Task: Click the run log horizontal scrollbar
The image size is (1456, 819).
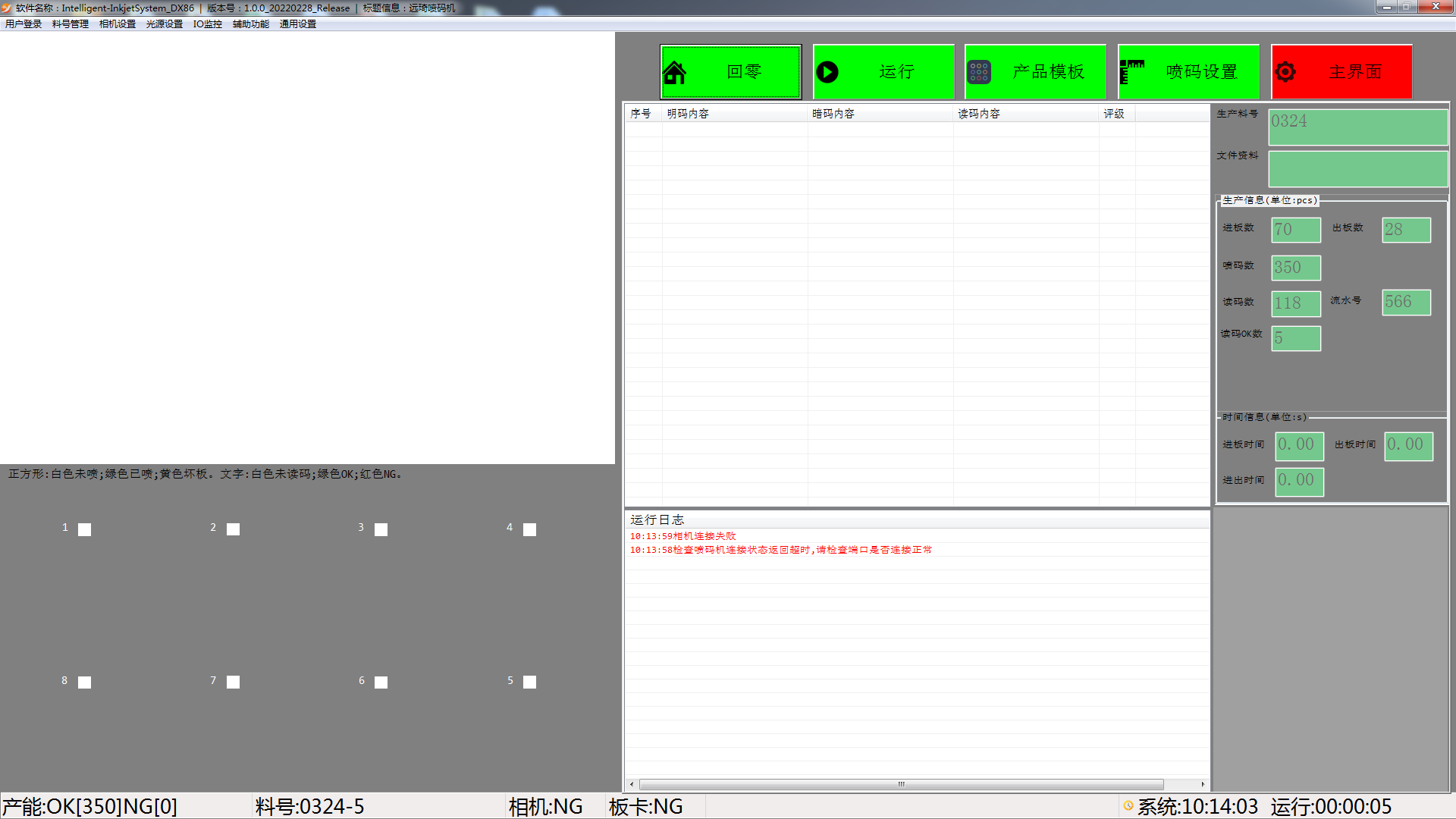Action: tap(901, 784)
